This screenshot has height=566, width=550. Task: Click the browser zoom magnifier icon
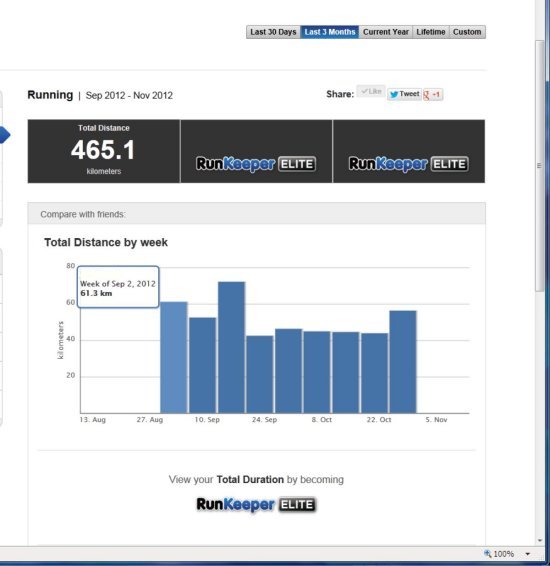pyautogui.click(x=488, y=553)
